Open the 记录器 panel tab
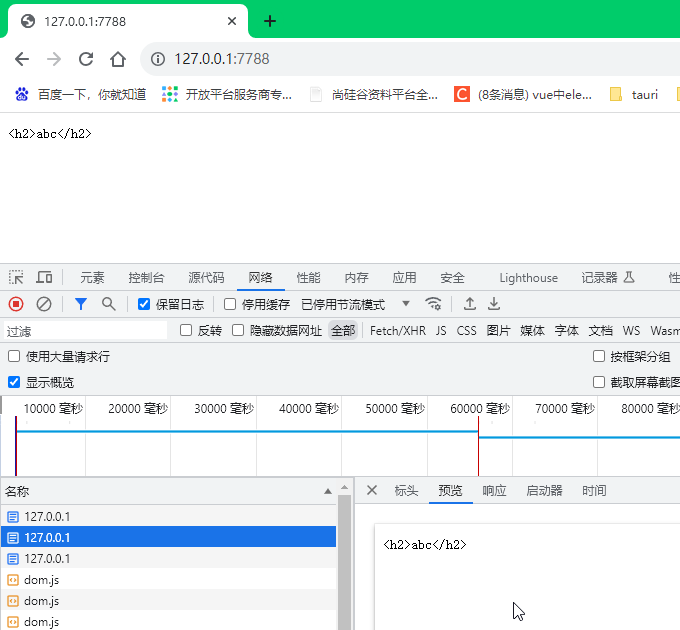680x630 pixels. click(608, 277)
